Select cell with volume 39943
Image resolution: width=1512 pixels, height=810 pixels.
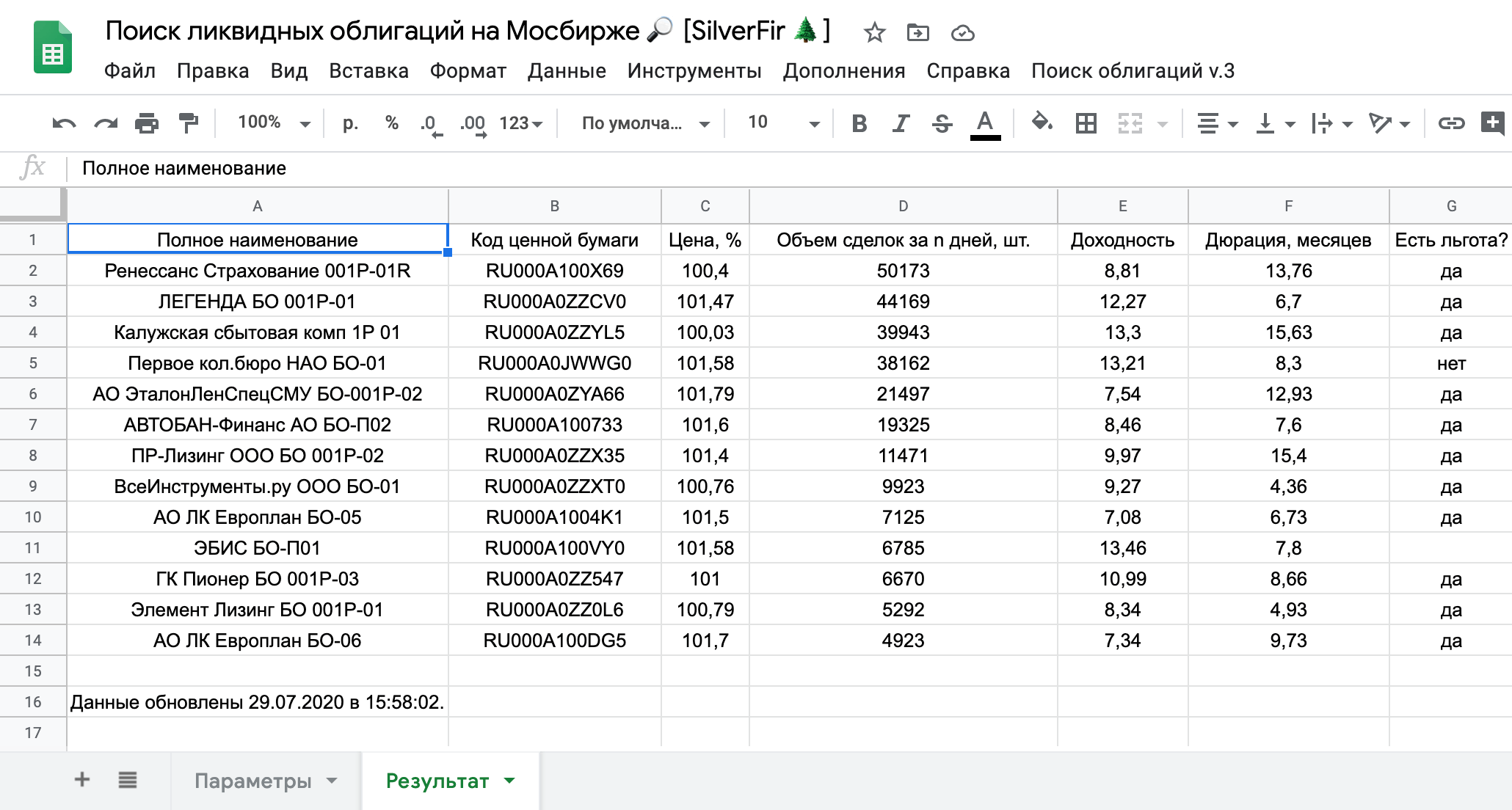(x=903, y=332)
